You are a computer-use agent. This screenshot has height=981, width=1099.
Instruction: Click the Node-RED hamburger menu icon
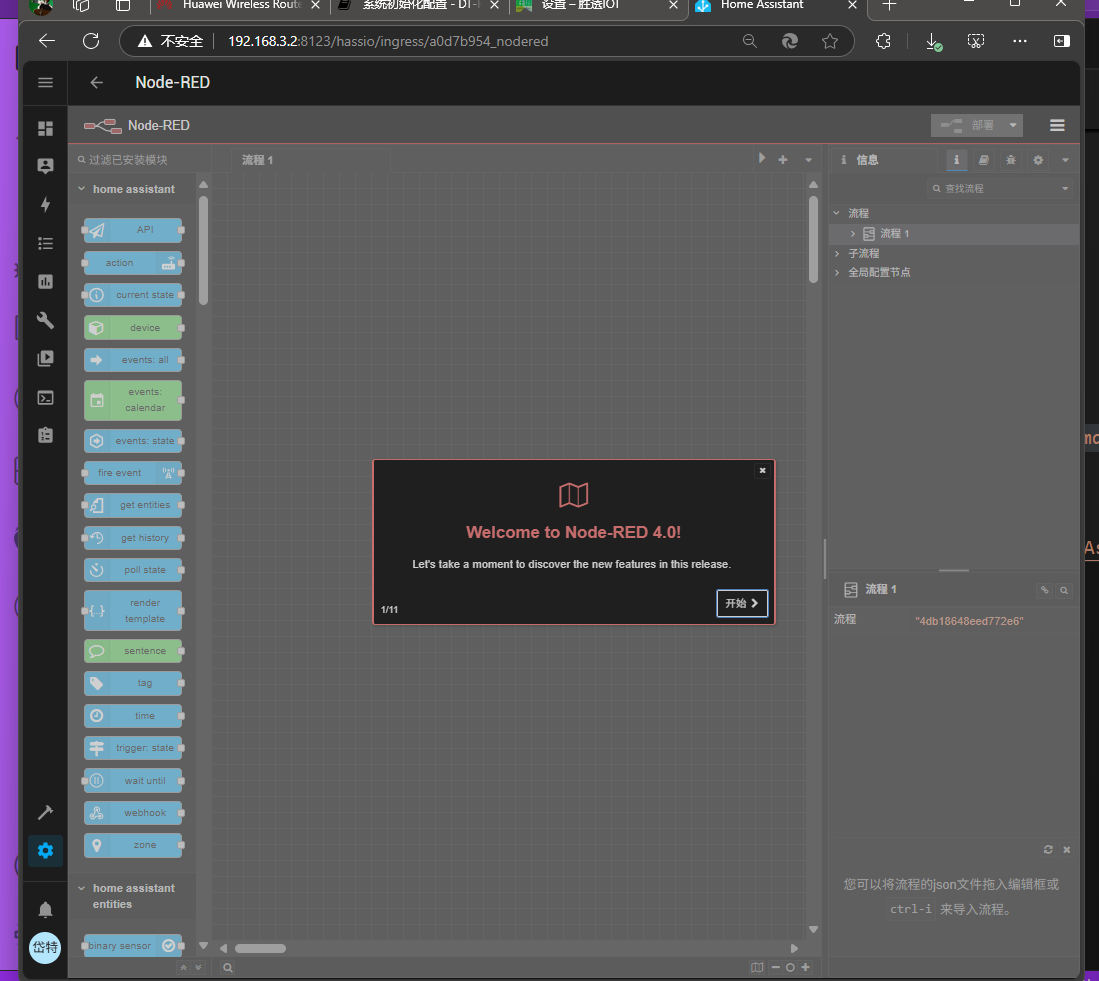[x=1057, y=125]
